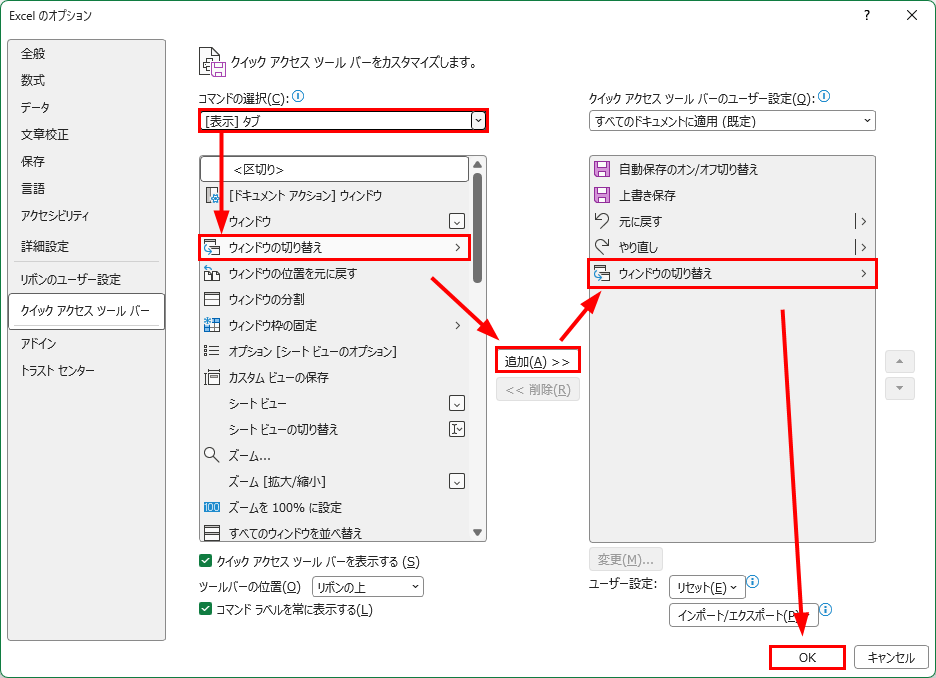
Task: Click the split window icon
Action: (x=212, y=299)
